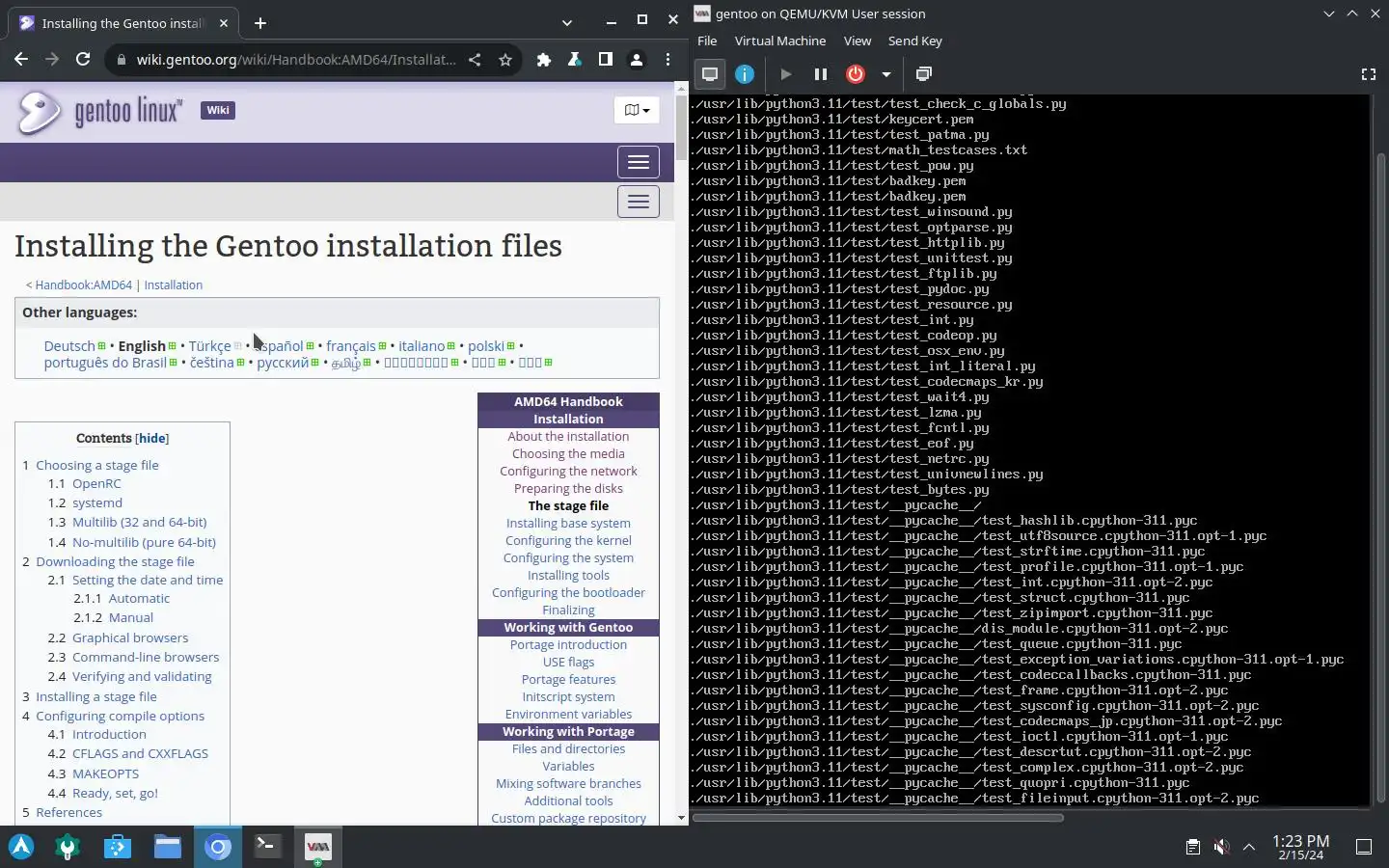1389x868 pixels.
Task: Open the wiki book dropdown button
Action: click(637, 110)
